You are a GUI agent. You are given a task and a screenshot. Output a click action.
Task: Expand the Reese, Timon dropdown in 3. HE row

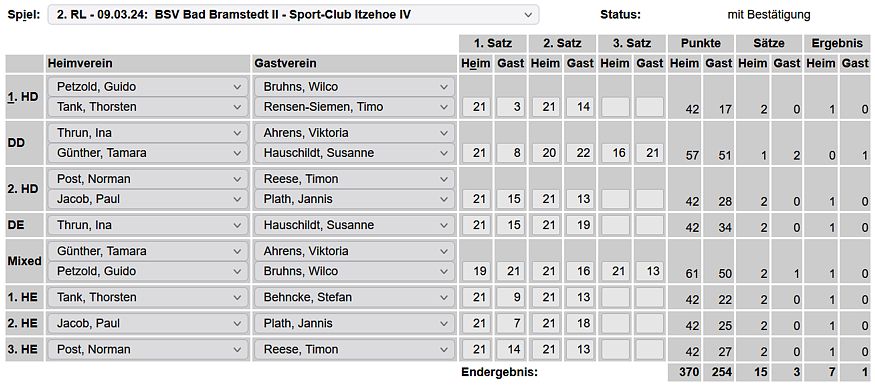354,350
